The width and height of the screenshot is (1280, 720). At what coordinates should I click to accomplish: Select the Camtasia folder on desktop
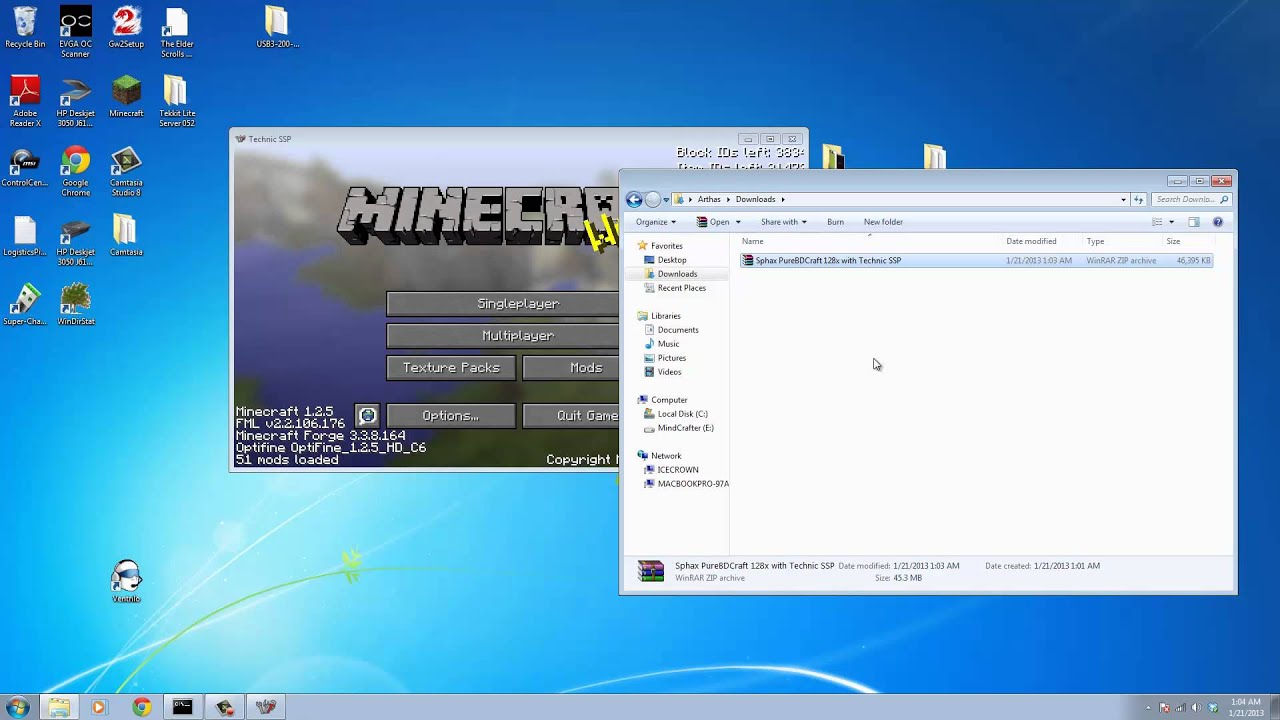tap(126, 237)
